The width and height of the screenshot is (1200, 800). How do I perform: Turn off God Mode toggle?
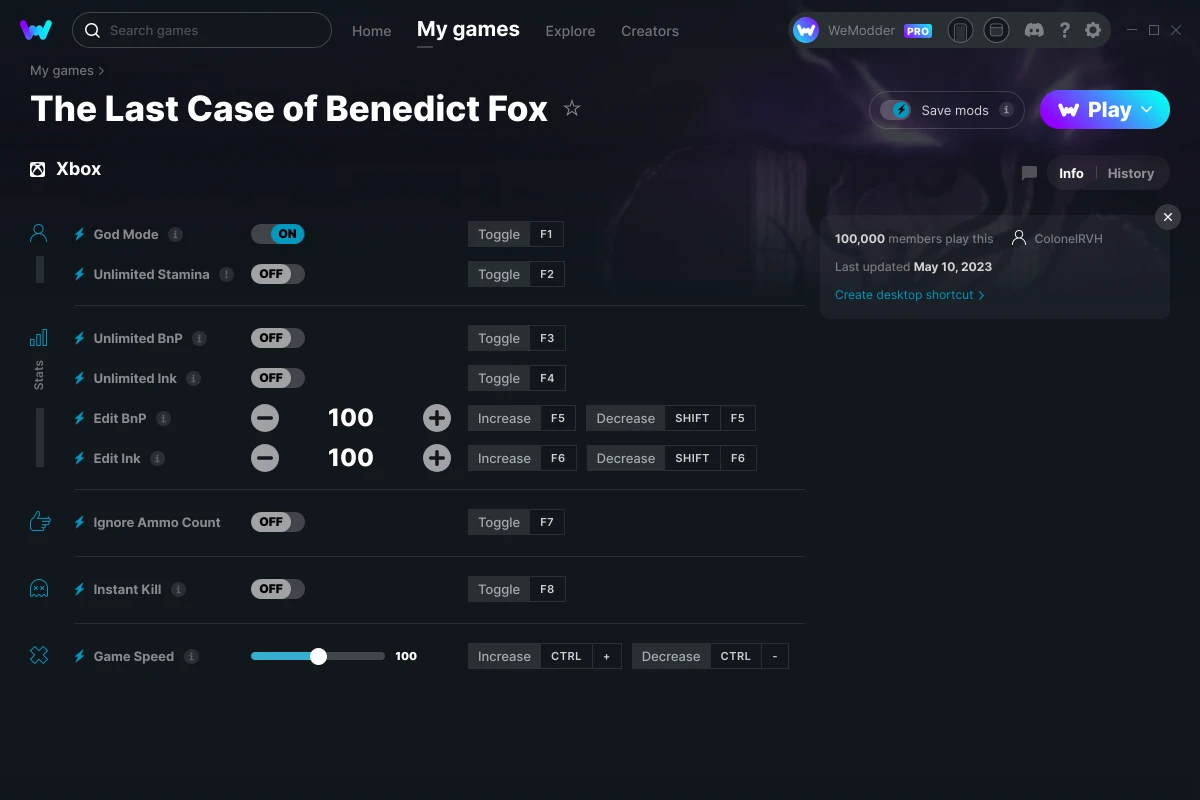pyautogui.click(x=277, y=234)
